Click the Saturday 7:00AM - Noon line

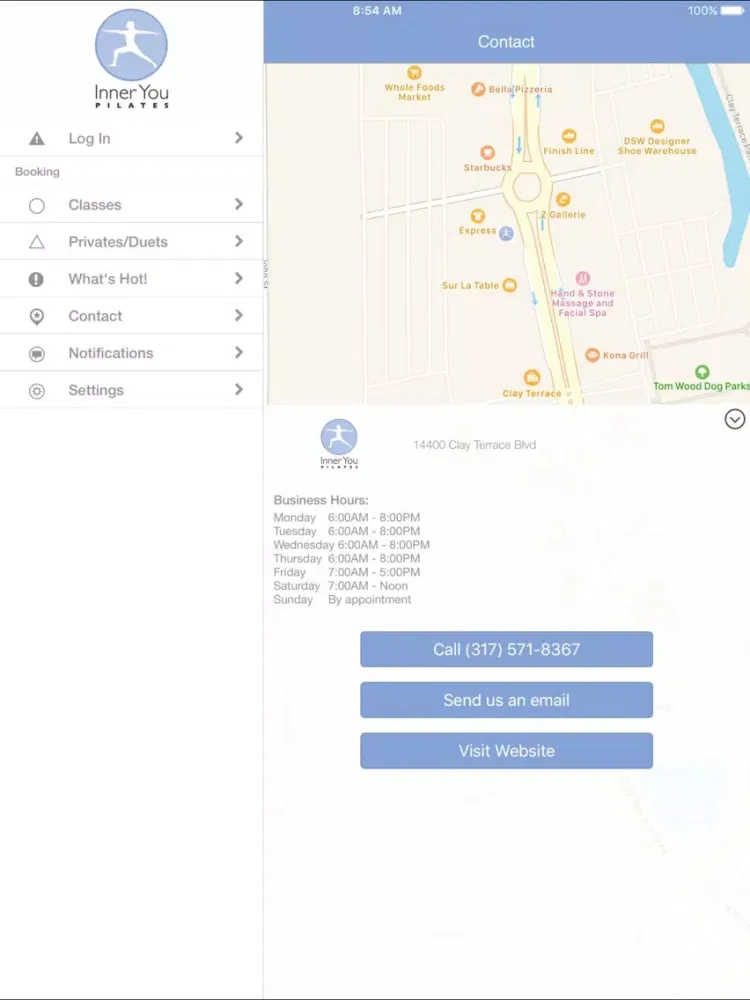pos(341,585)
